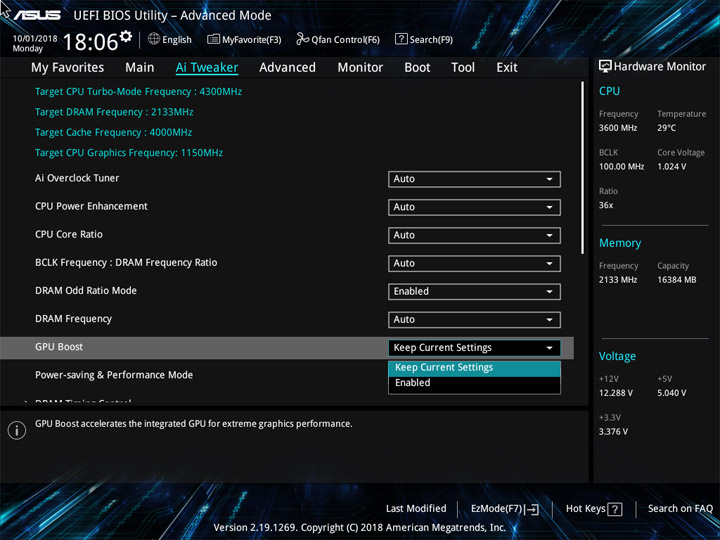
Task: Go to the My Favorites tab
Action: (68, 68)
